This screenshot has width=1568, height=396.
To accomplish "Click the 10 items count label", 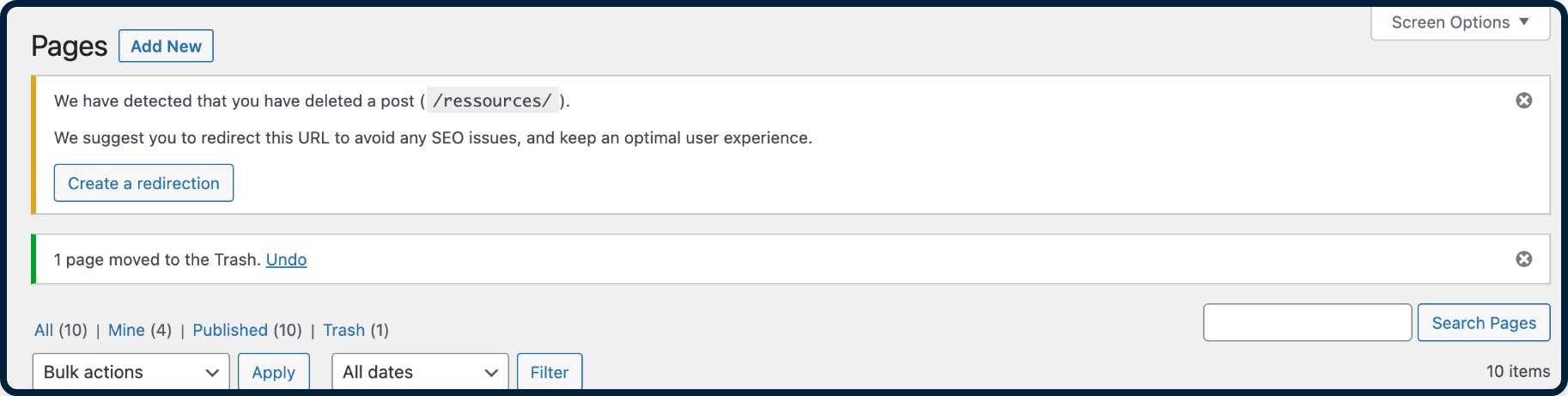I will click(x=1518, y=371).
